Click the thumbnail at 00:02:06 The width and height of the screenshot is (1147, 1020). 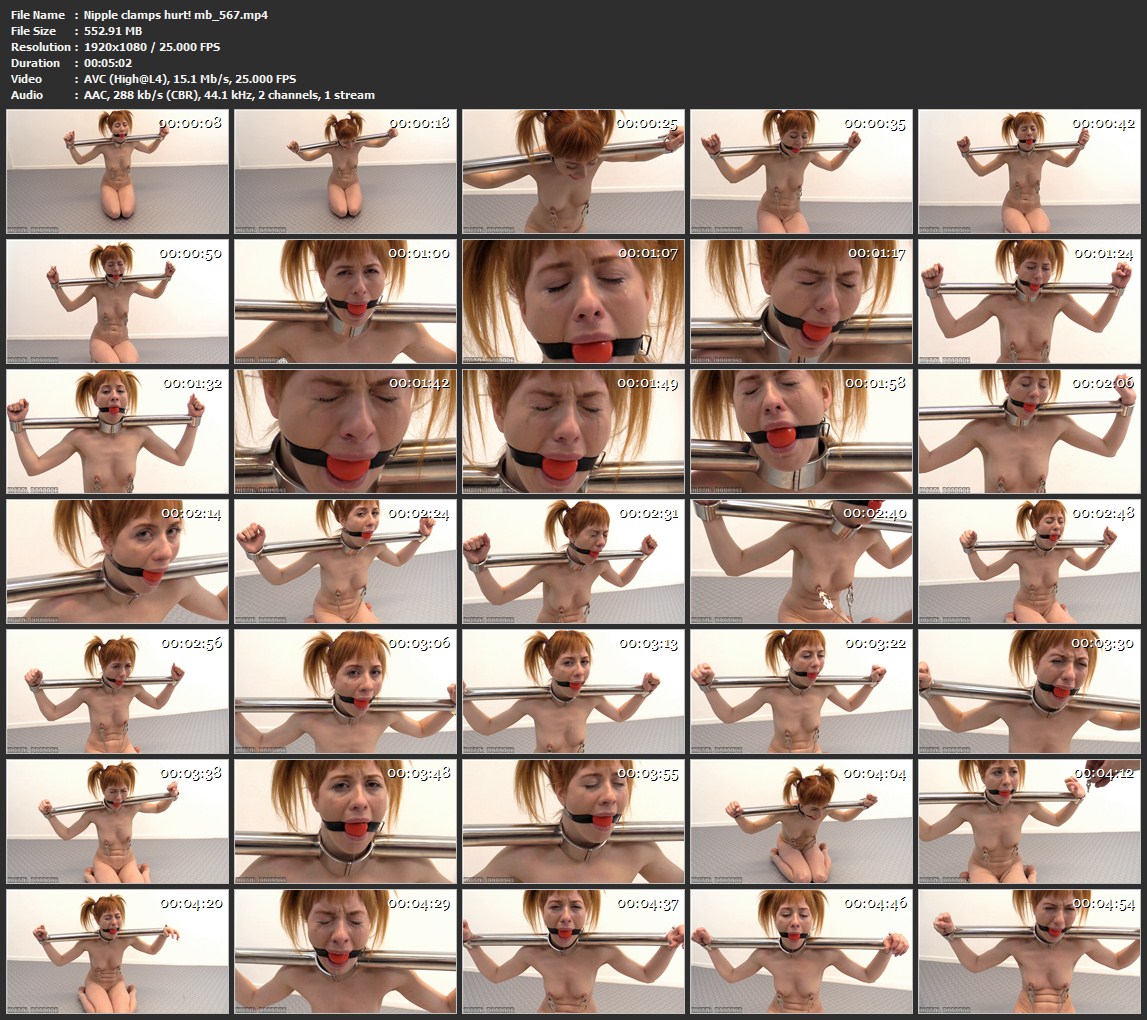(1029, 432)
